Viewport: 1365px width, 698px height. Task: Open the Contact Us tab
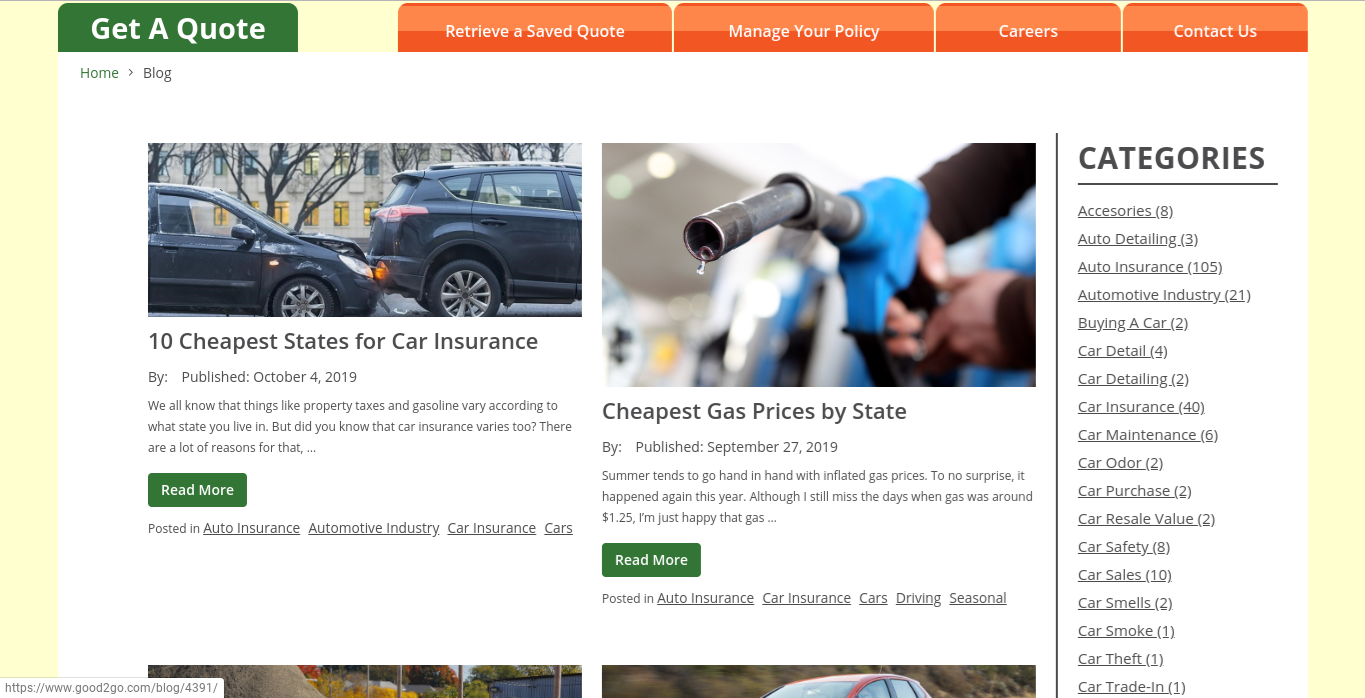(1215, 29)
